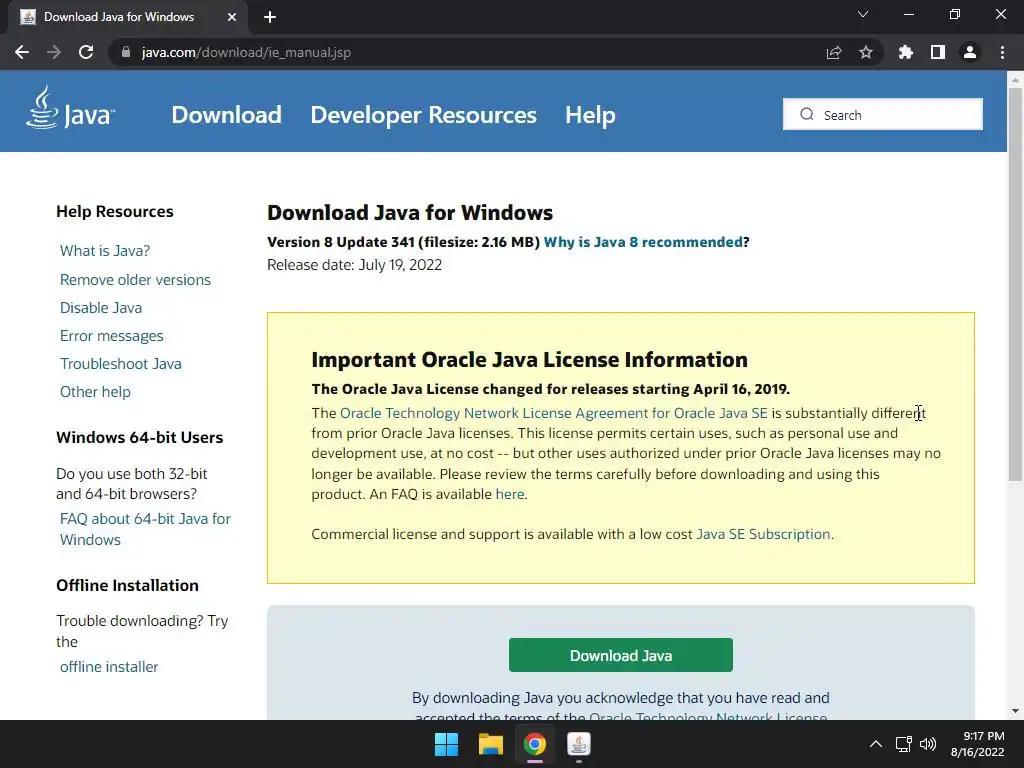The image size is (1024, 768).
Task: Open Developer Resources menu
Action: click(423, 115)
